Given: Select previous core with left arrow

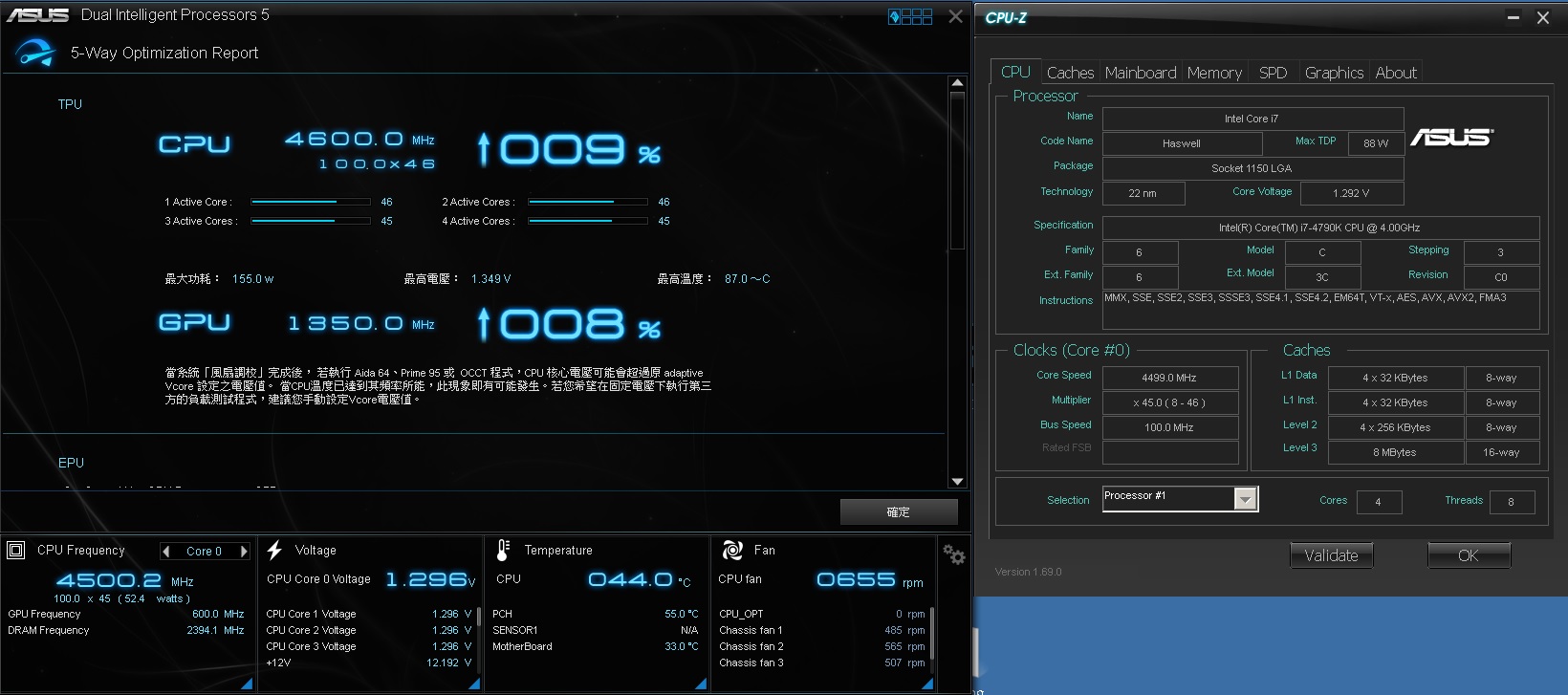Looking at the screenshot, I should 166,552.
